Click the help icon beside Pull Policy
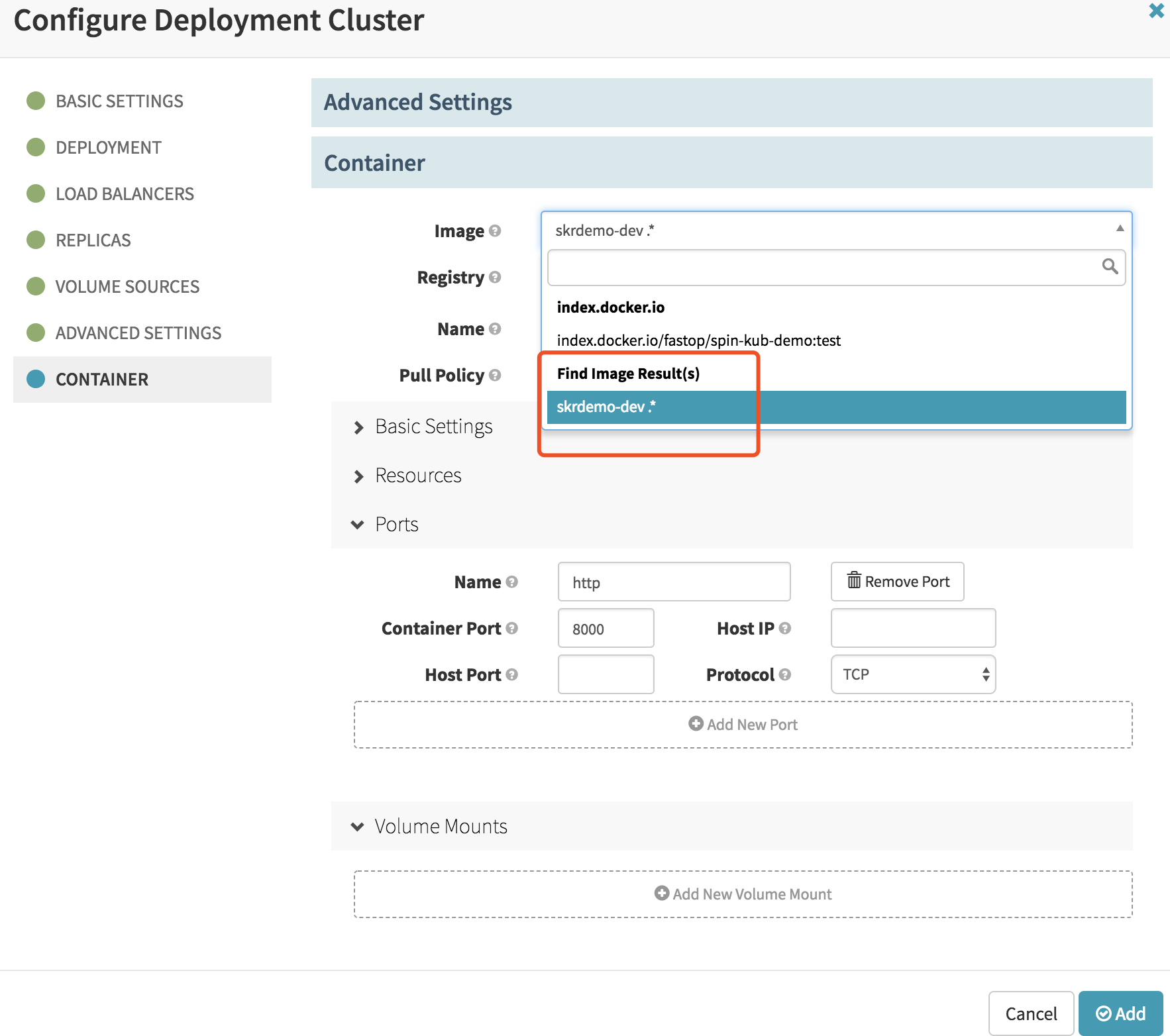The height and width of the screenshot is (1036, 1170). tap(495, 375)
